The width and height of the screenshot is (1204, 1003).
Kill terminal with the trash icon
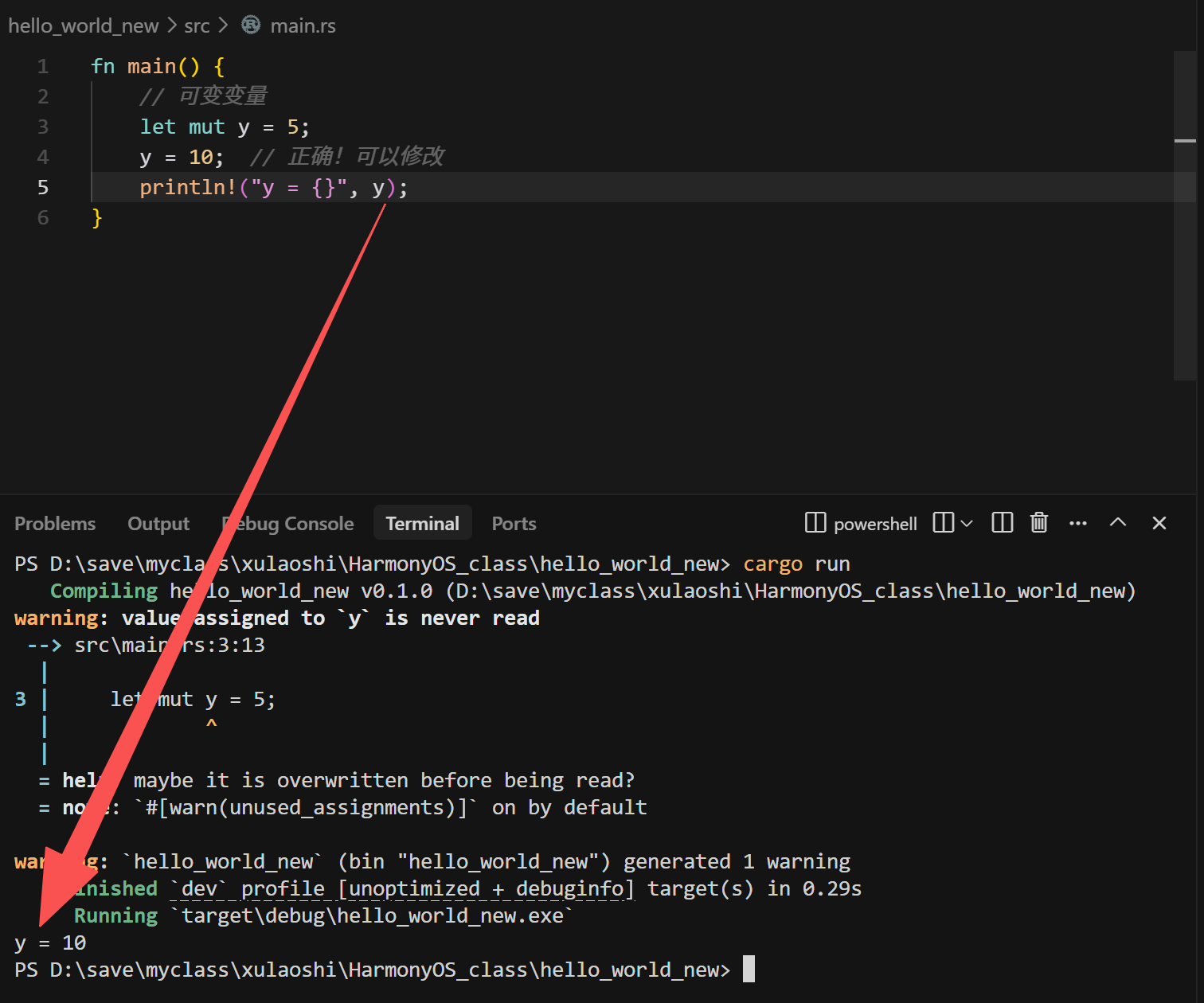click(1039, 523)
